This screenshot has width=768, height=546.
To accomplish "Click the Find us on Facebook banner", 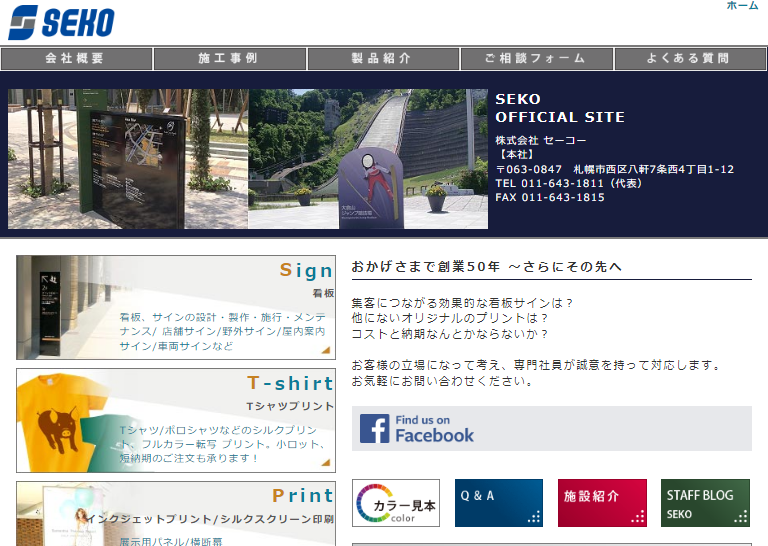I will click(x=551, y=428).
